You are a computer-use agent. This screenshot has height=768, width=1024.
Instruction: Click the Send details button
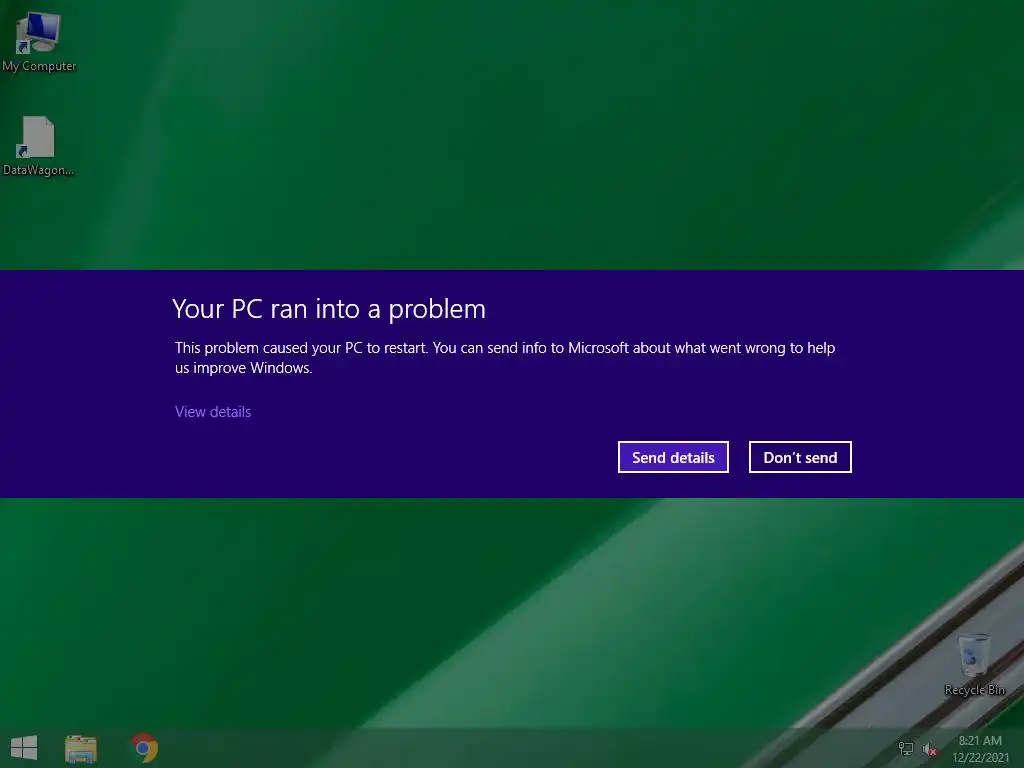click(x=673, y=457)
